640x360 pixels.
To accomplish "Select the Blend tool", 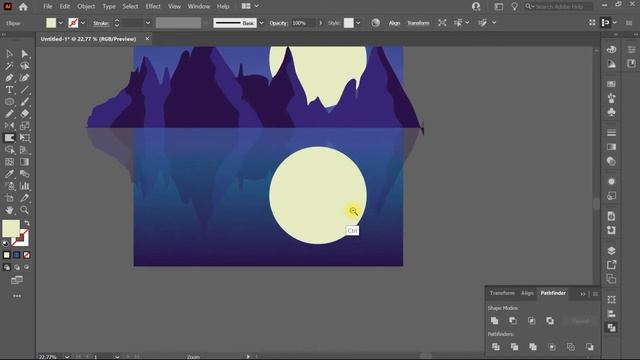I will [x=24, y=174].
